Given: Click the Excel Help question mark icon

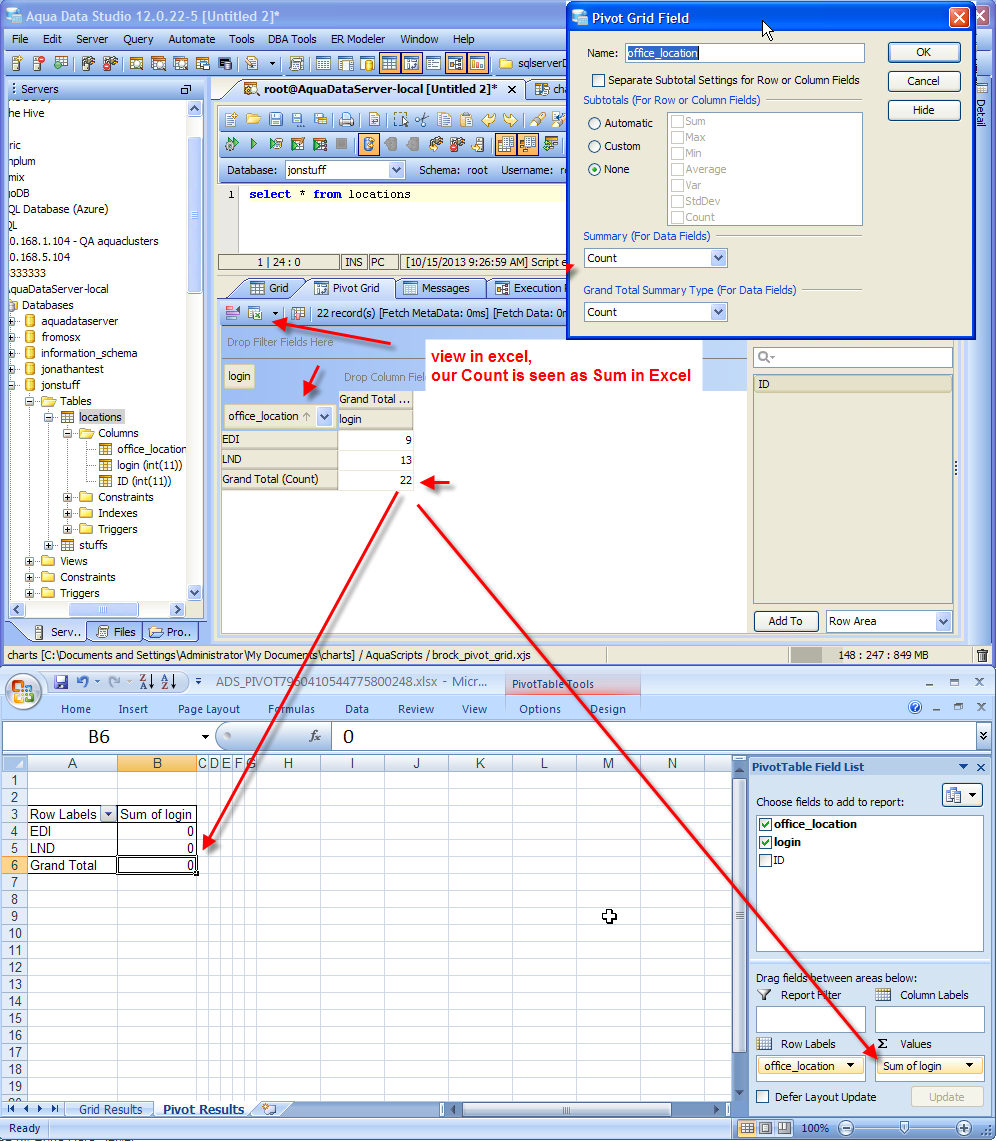Looking at the screenshot, I should (x=915, y=707).
